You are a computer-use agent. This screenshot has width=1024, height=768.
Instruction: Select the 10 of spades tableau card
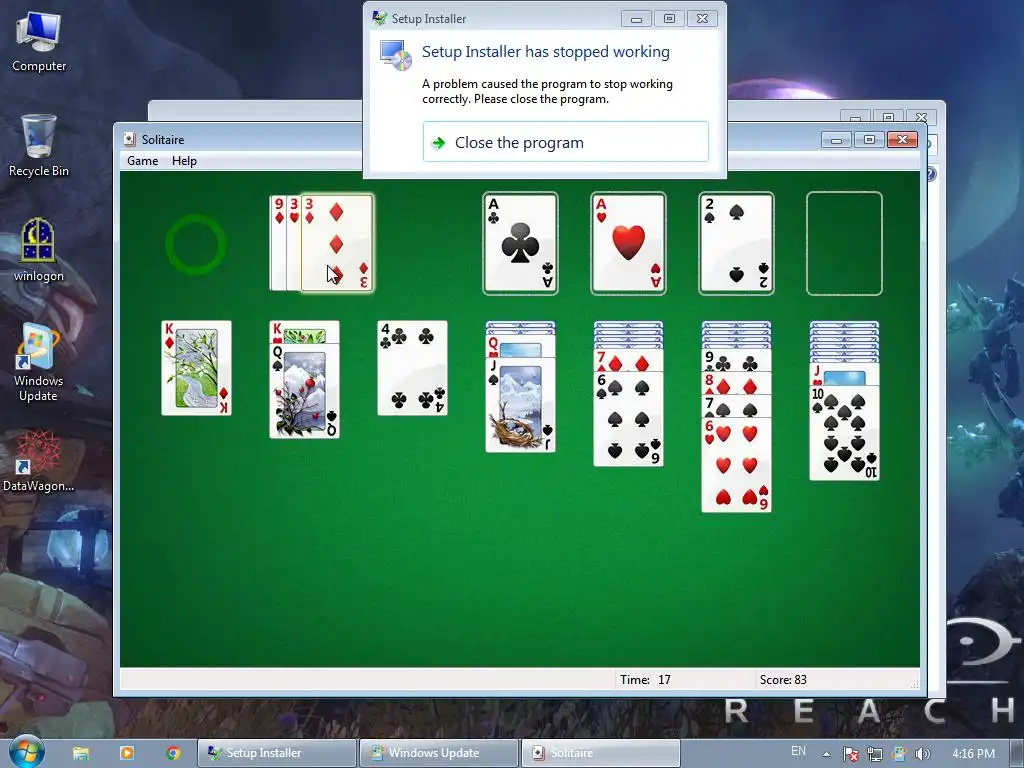(844, 433)
